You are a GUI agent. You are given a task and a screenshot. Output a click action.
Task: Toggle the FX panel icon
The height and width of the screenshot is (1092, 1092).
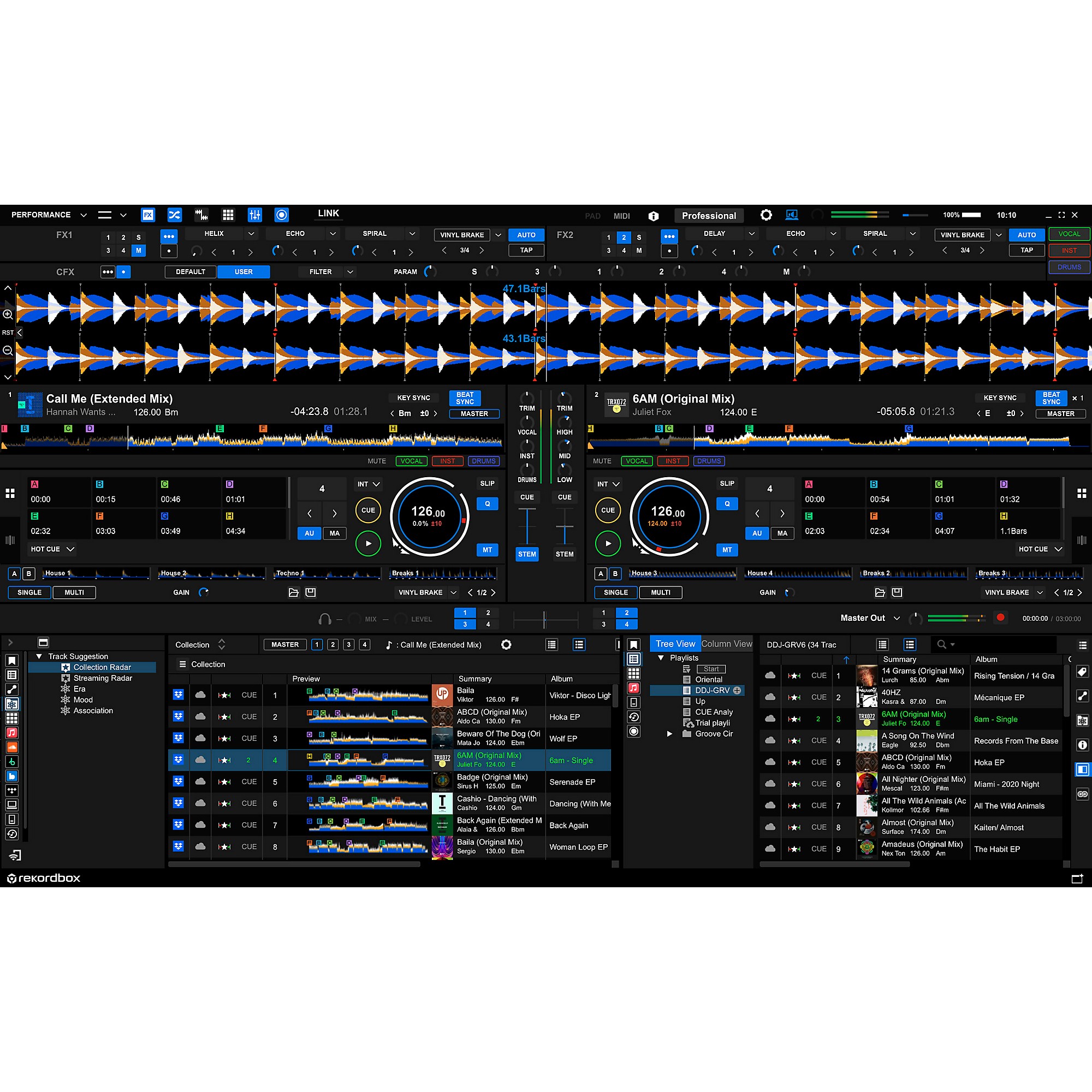147,215
